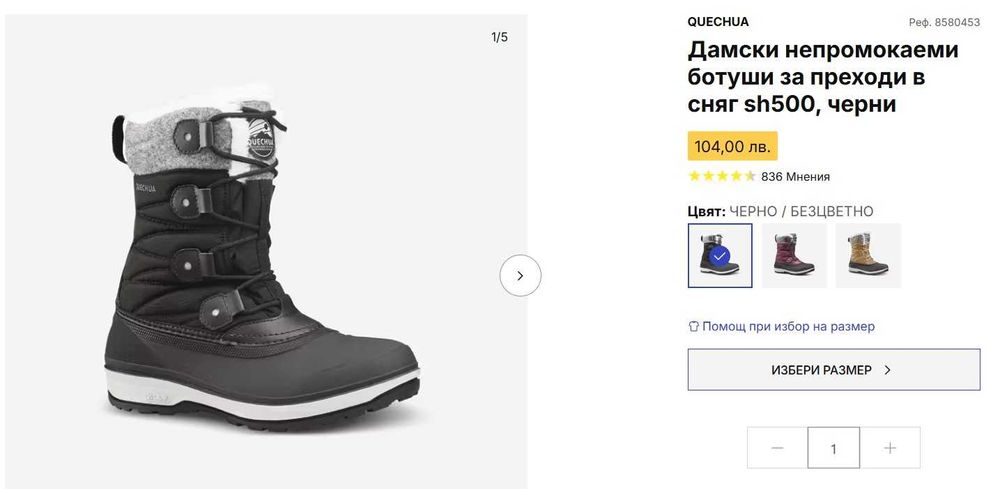Pick the tan boot color variant

tap(868, 255)
